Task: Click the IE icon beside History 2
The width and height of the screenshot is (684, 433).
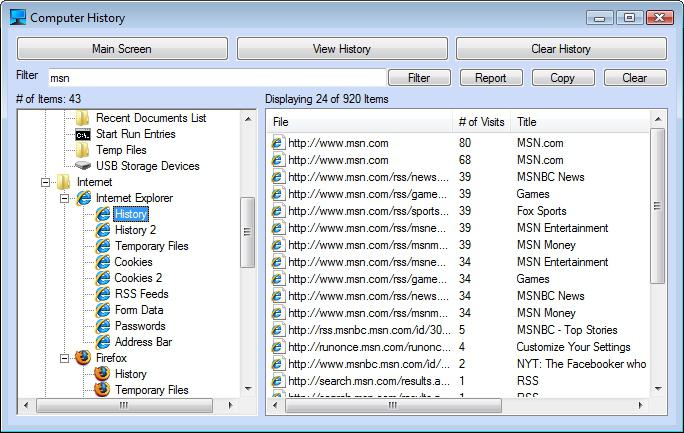Action: pos(103,230)
